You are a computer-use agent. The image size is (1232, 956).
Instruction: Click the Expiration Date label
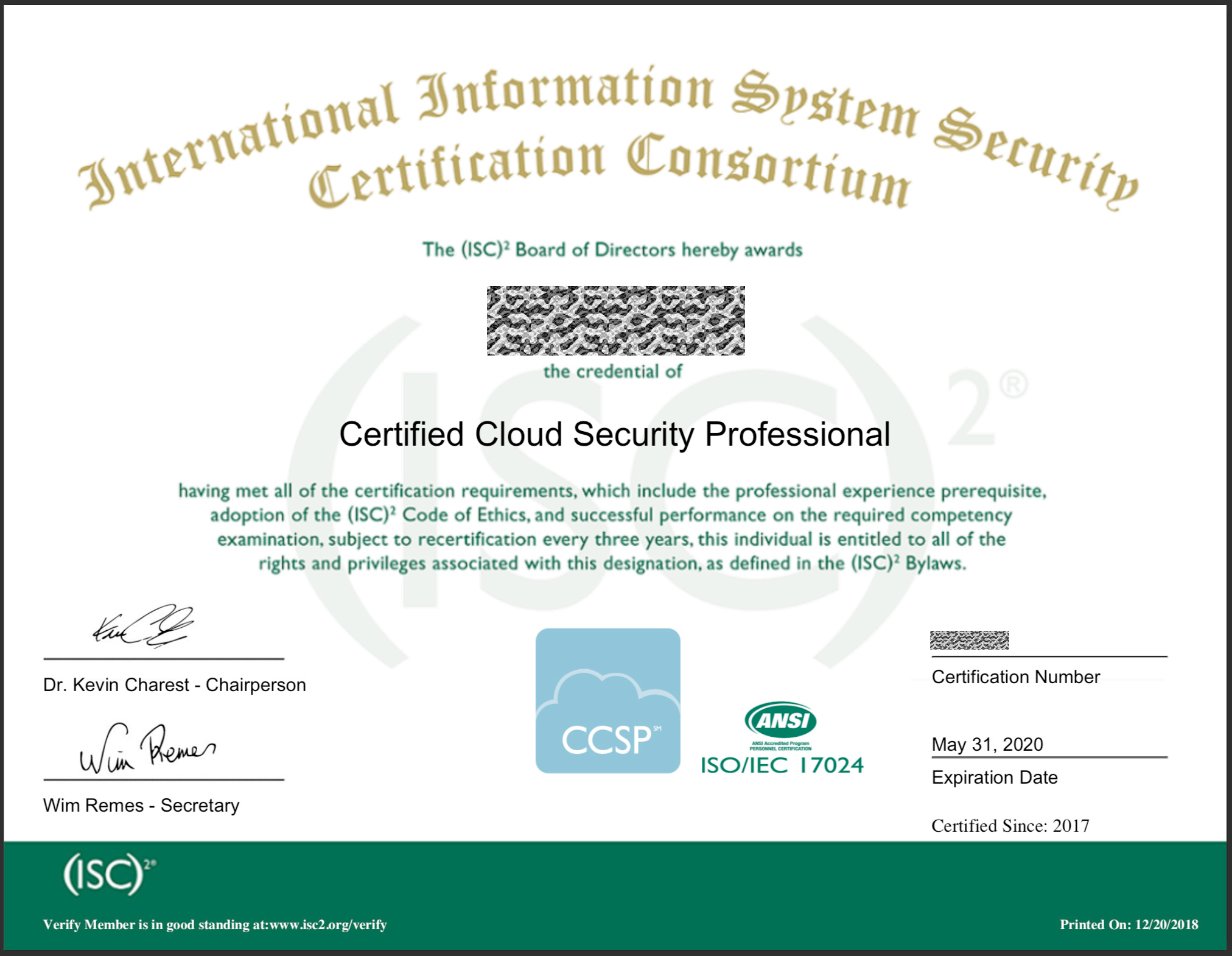coord(994,777)
